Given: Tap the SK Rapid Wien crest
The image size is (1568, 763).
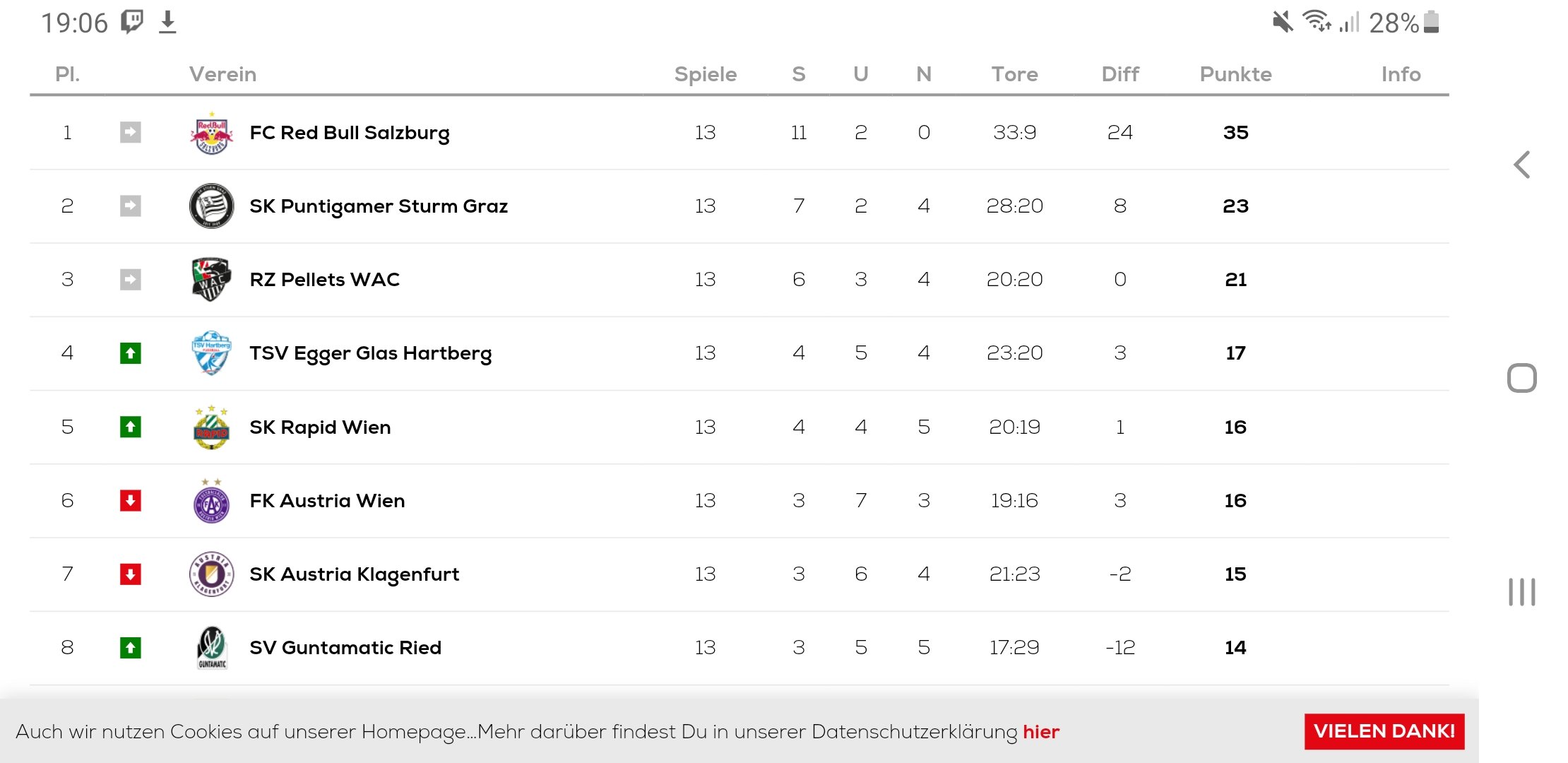Looking at the screenshot, I should click(x=211, y=427).
